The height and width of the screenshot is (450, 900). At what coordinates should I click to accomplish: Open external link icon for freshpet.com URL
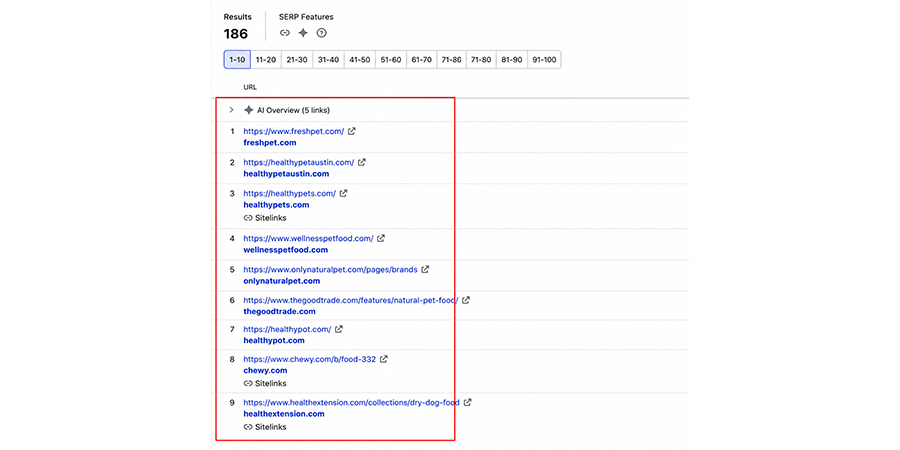pos(352,131)
